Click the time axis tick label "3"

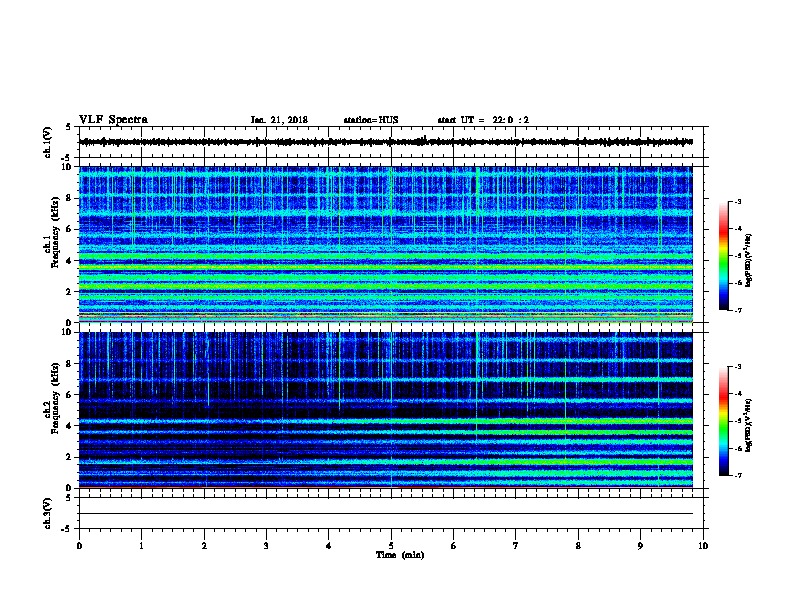click(266, 546)
